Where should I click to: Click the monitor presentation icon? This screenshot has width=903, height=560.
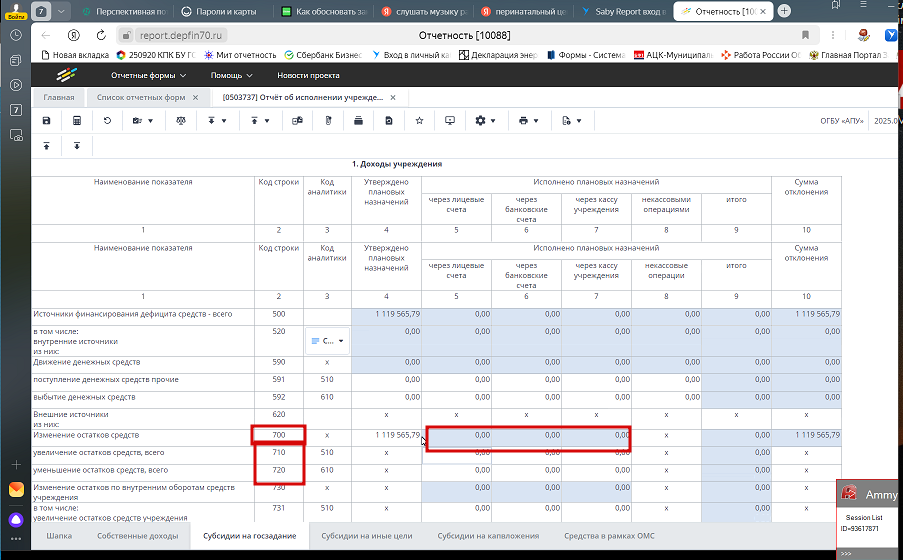pos(450,121)
